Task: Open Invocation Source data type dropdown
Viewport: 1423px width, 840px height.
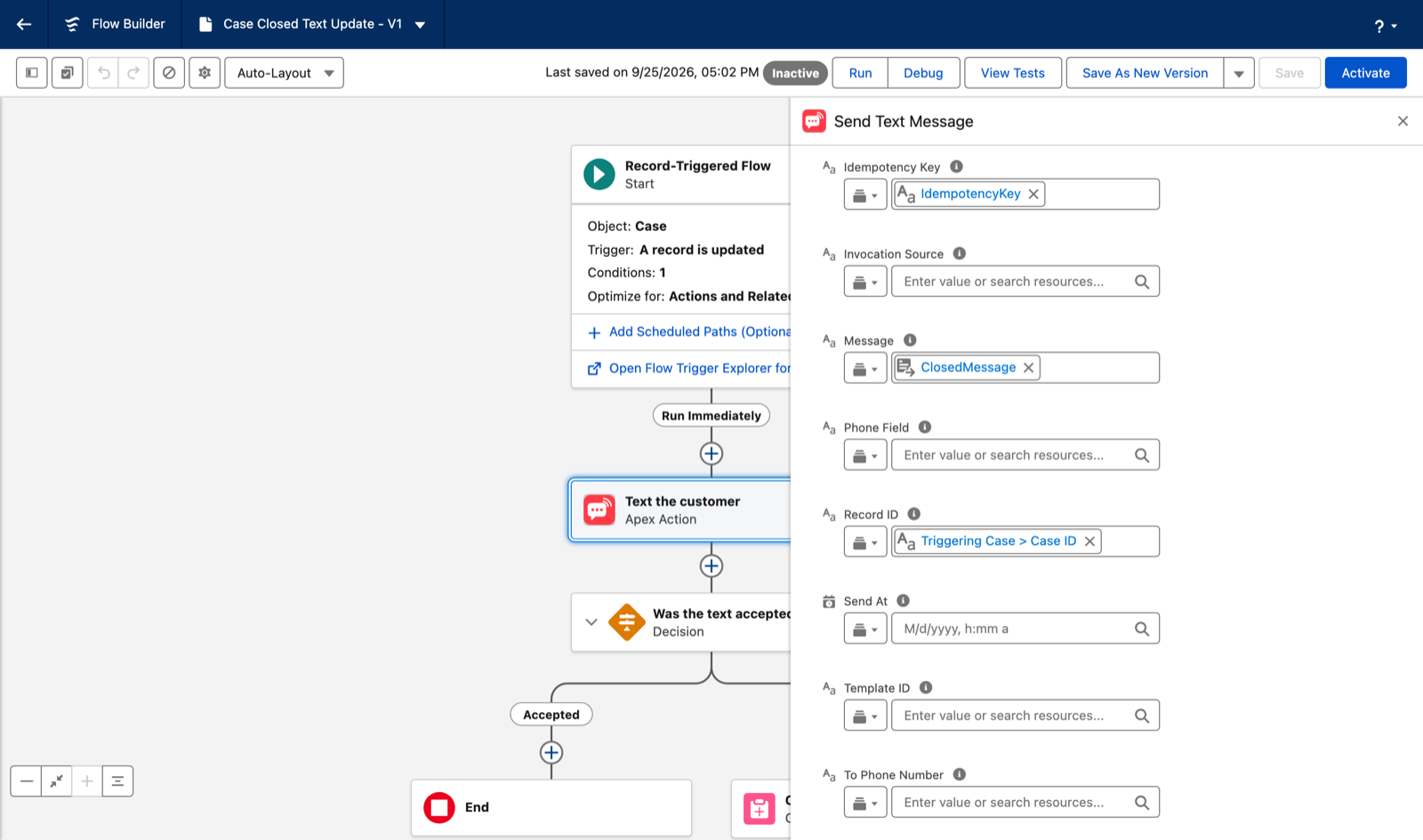Action: tap(865, 282)
